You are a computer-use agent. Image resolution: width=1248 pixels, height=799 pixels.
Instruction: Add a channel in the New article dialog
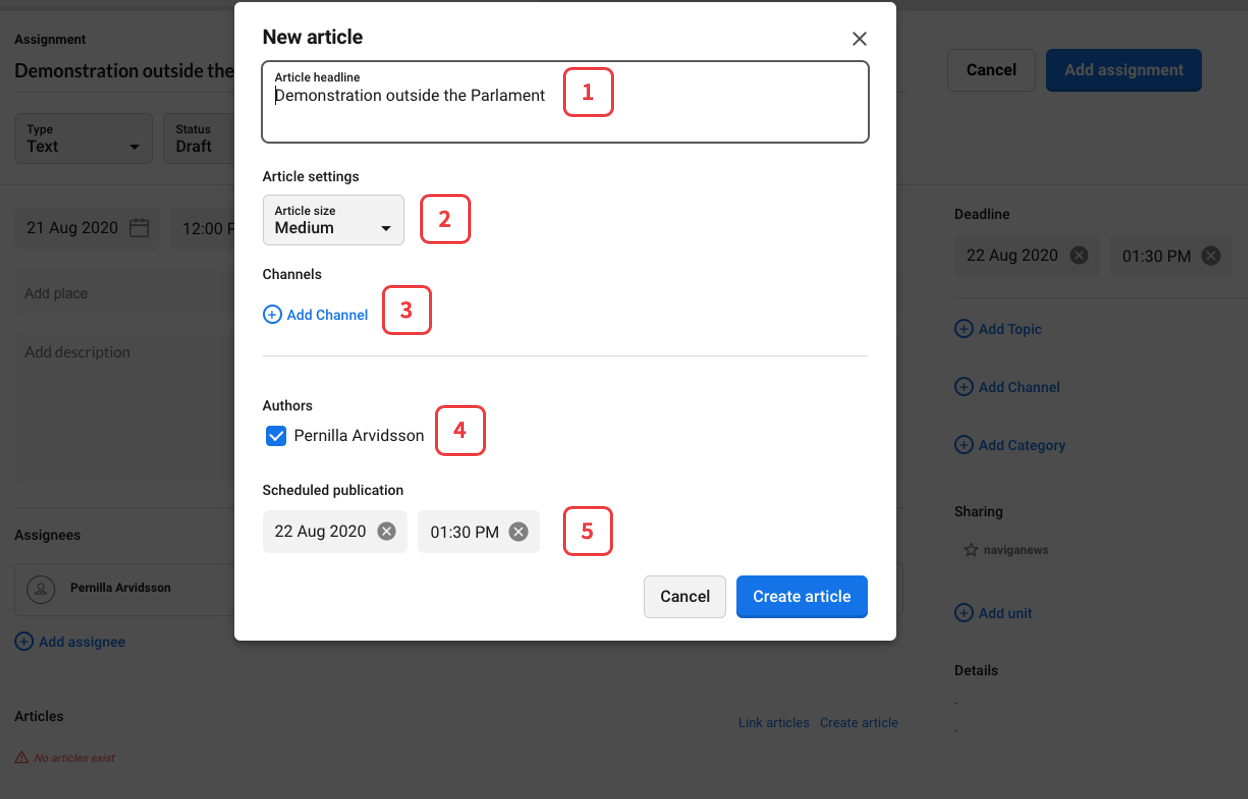[316, 315]
